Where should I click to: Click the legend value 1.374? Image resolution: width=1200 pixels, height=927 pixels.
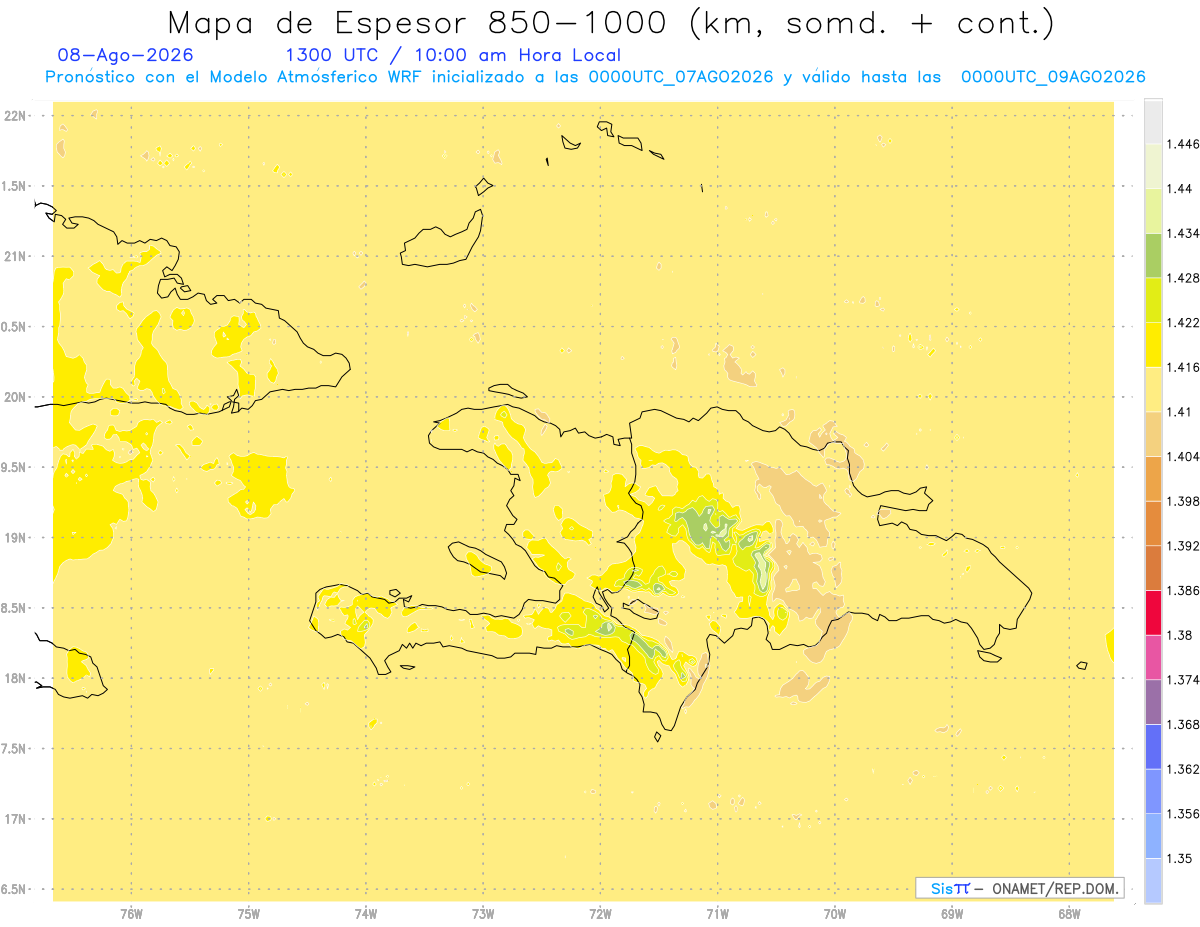coord(1183,680)
